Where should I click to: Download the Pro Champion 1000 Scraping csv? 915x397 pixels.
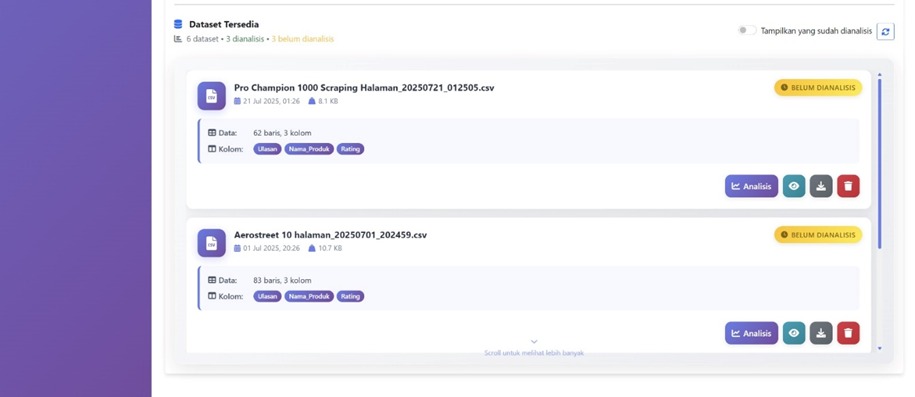pyautogui.click(x=820, y=186)
